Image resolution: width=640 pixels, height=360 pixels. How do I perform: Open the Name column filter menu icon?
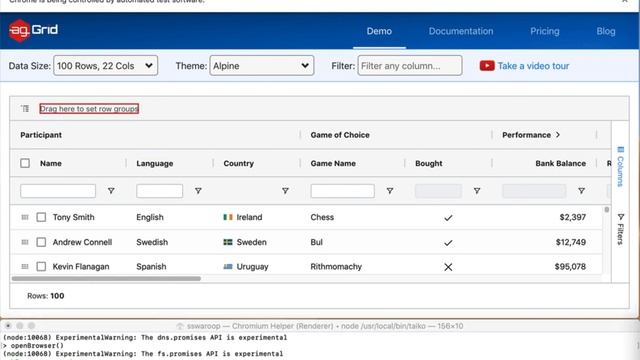tap(111, 191)
